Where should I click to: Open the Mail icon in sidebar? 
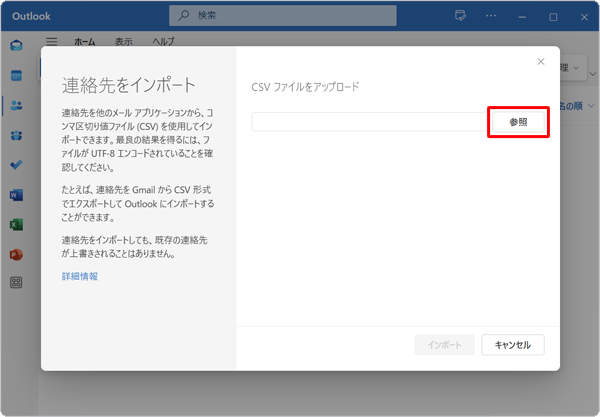(x=16, y=46)
